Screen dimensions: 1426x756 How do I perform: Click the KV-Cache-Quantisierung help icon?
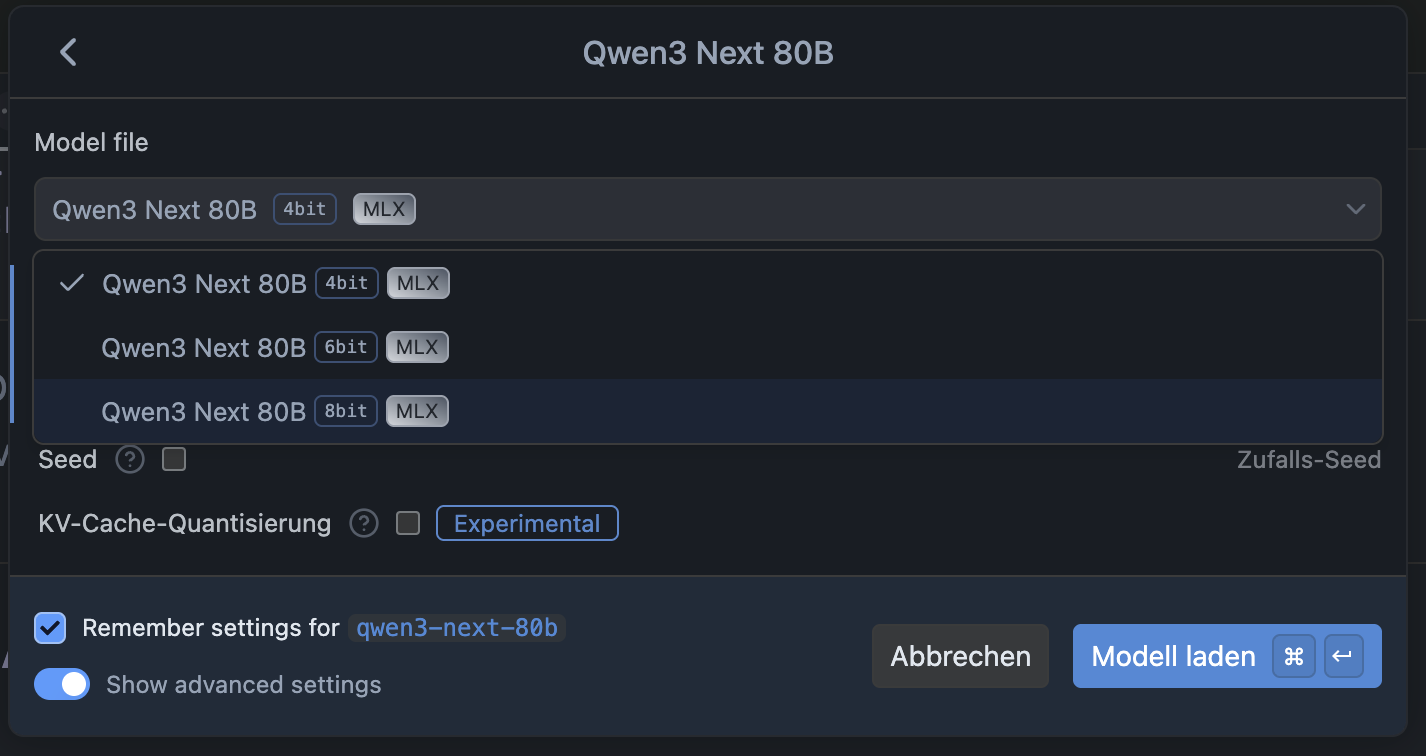364,523
